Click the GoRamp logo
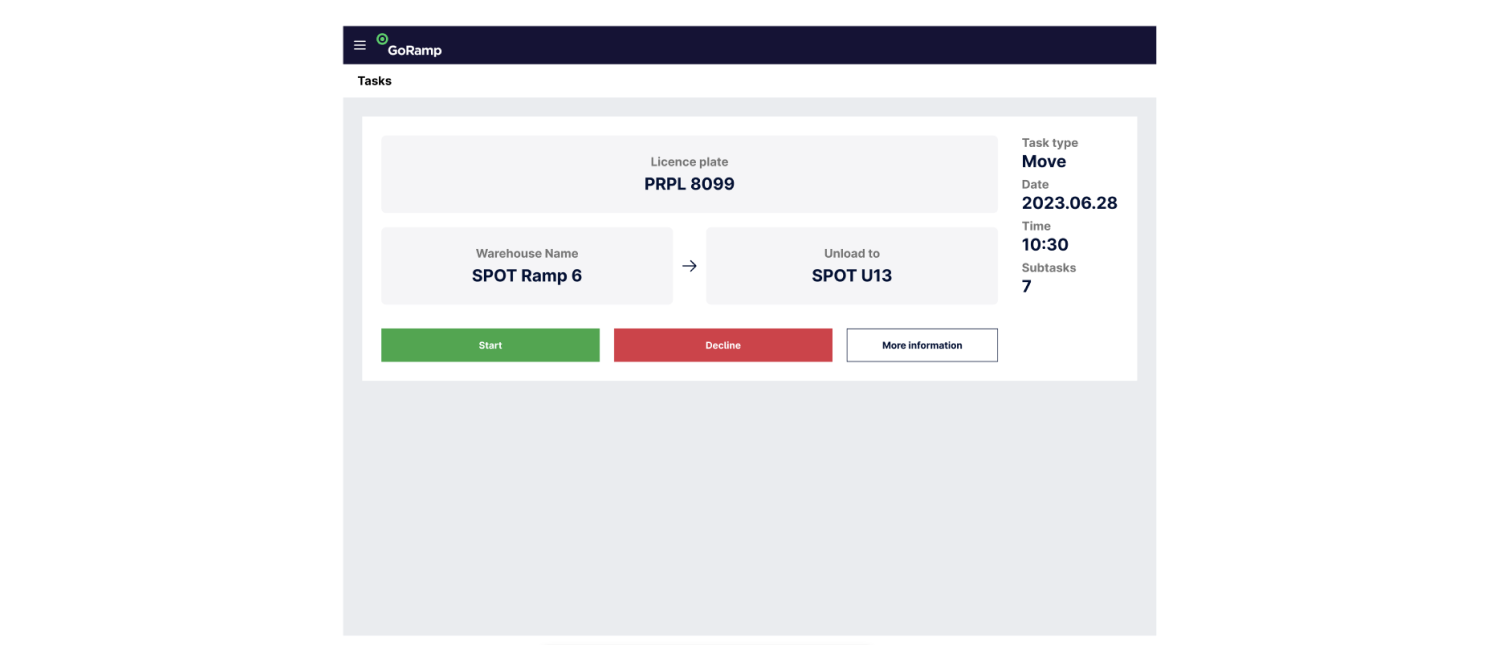 pos(409,46)
